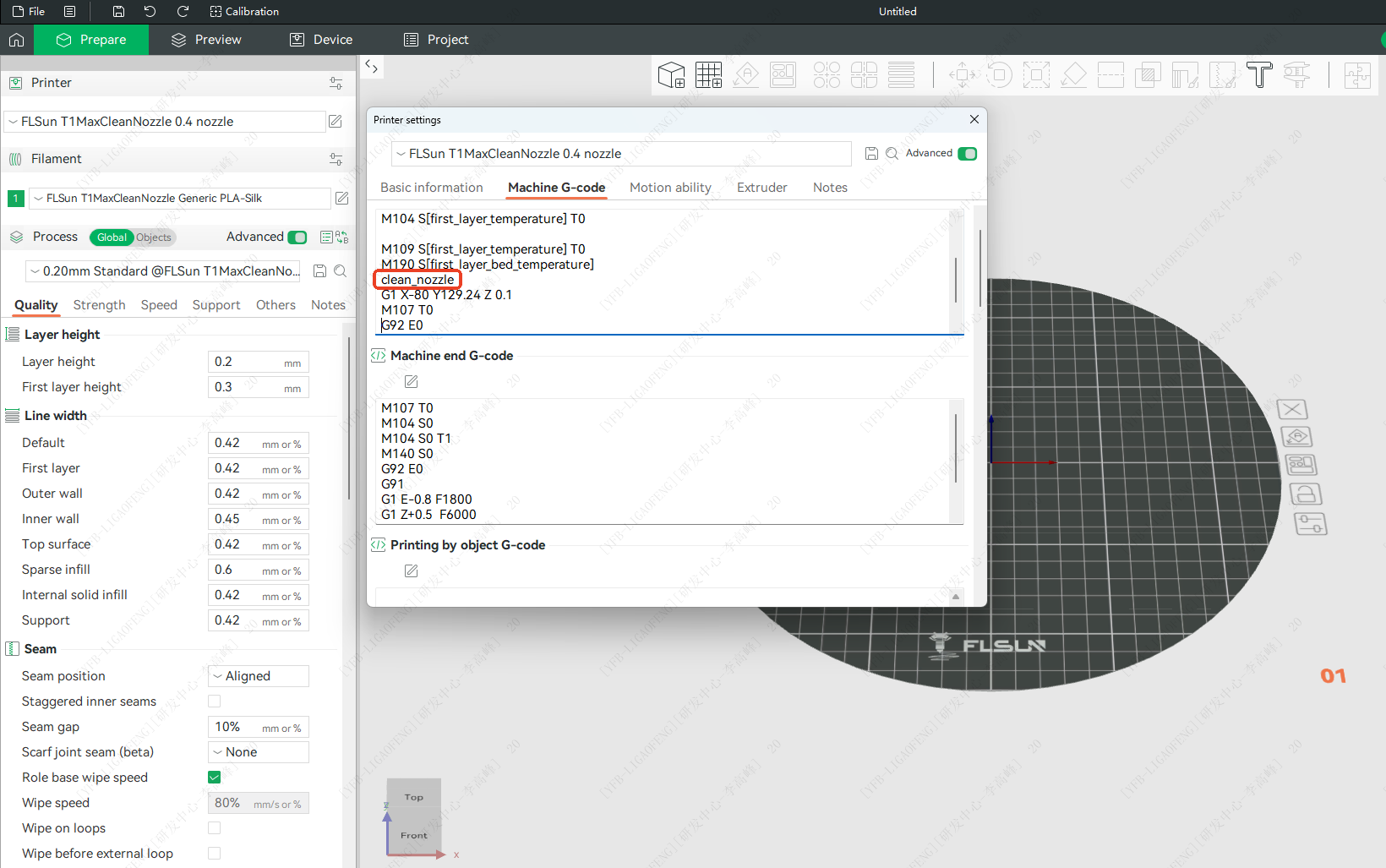1386x868 pixels.
Task: Switch to Motion ability tab
Action: point(670,188)
